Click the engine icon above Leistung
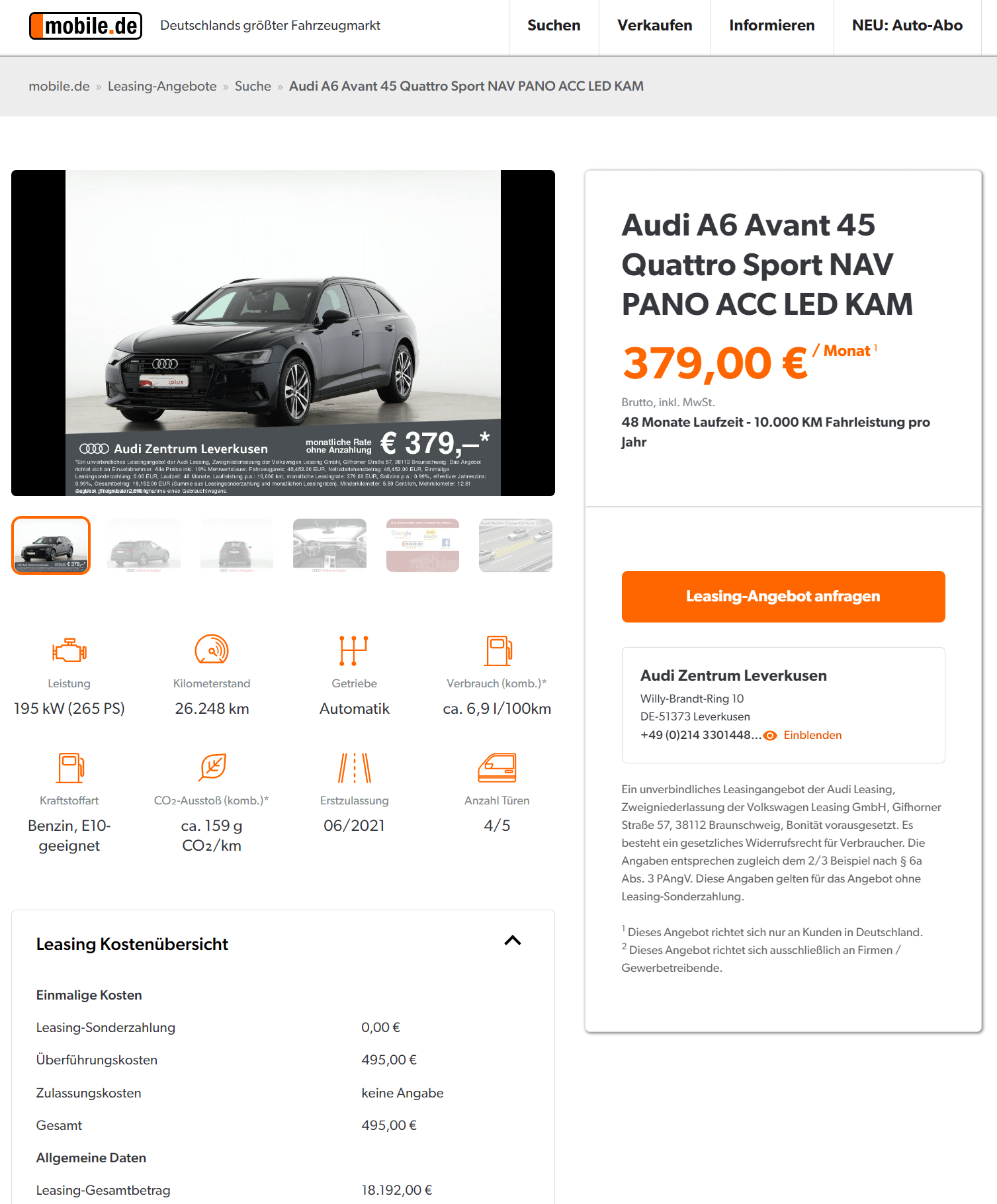997x1204 pixels. point(69,651)
